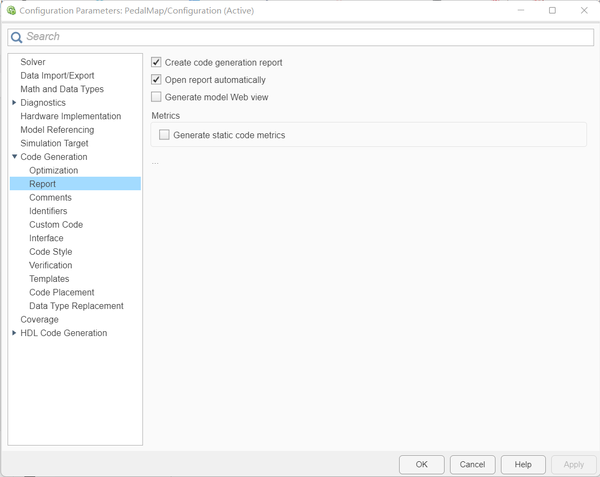Select the Coverage category
The width and height of the screenshot is (600, 477).
[x=39, y=320]
